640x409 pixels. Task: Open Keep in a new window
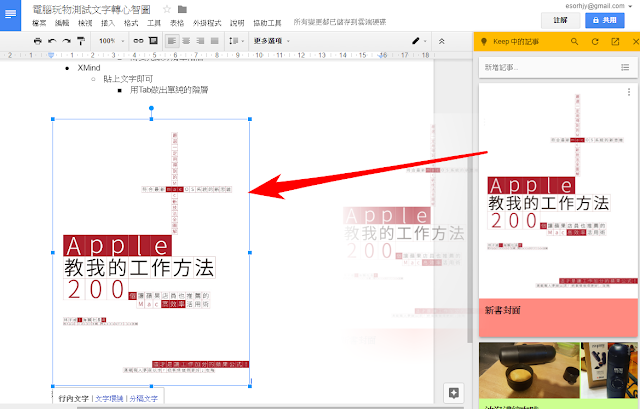(x=615, y=42)
